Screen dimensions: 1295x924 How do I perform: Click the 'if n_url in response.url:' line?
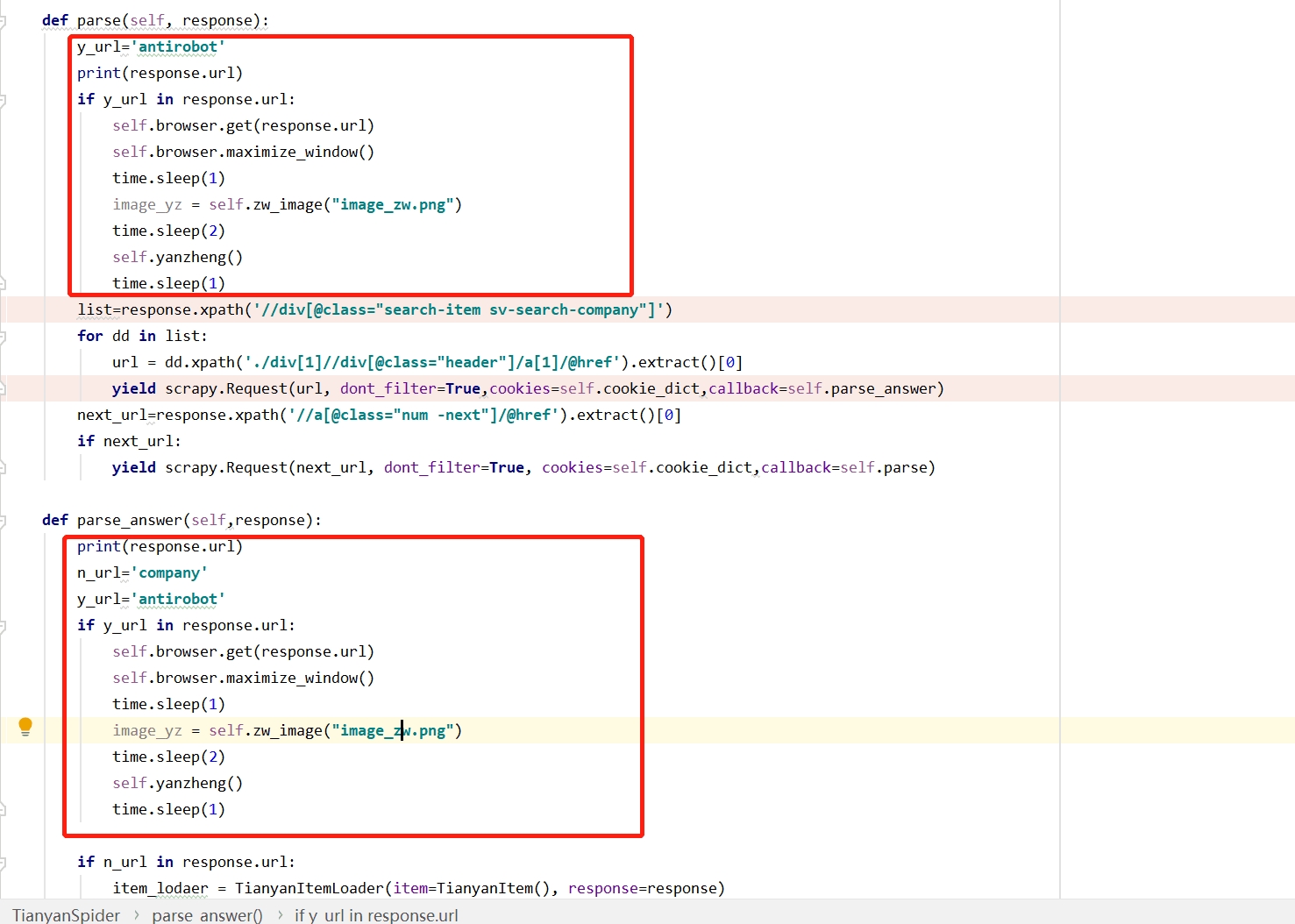pyautogui.click(x=186, y=862)
